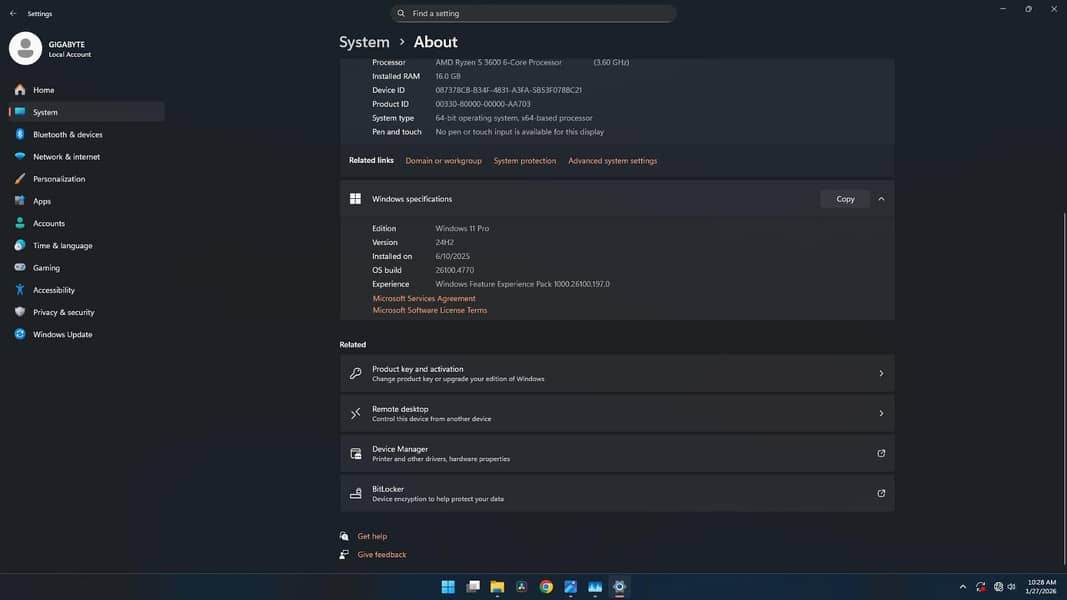
Task: Select System in the breadcrumb
Action: pos(364,42)
